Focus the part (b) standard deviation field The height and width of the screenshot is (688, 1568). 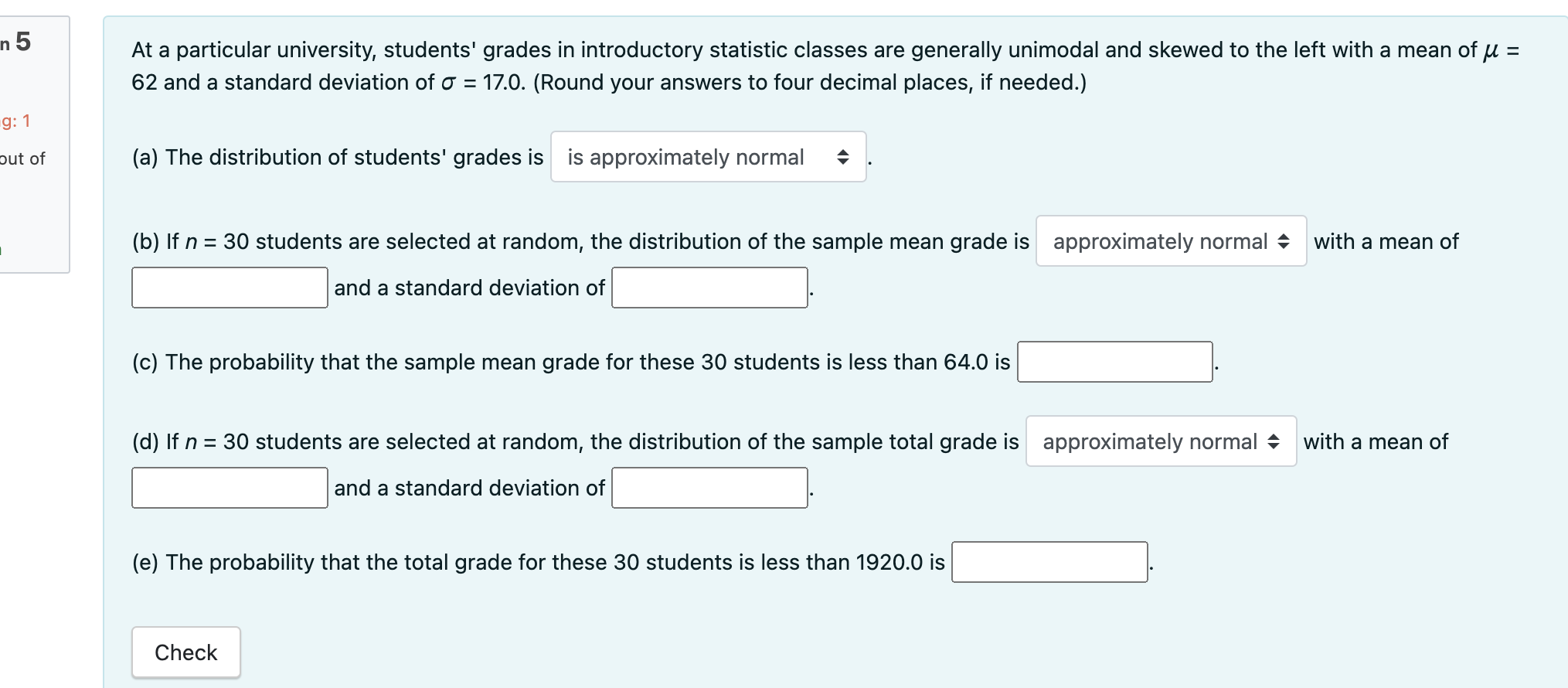tap(709, 288)
